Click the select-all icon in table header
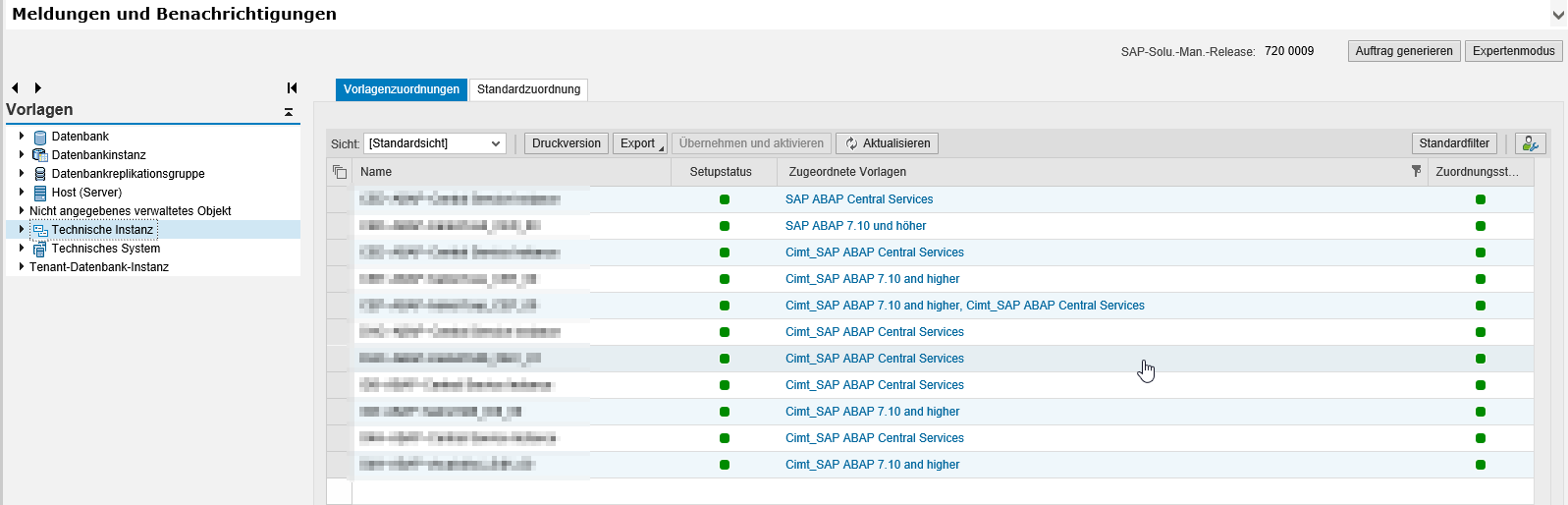 [340, 172]
